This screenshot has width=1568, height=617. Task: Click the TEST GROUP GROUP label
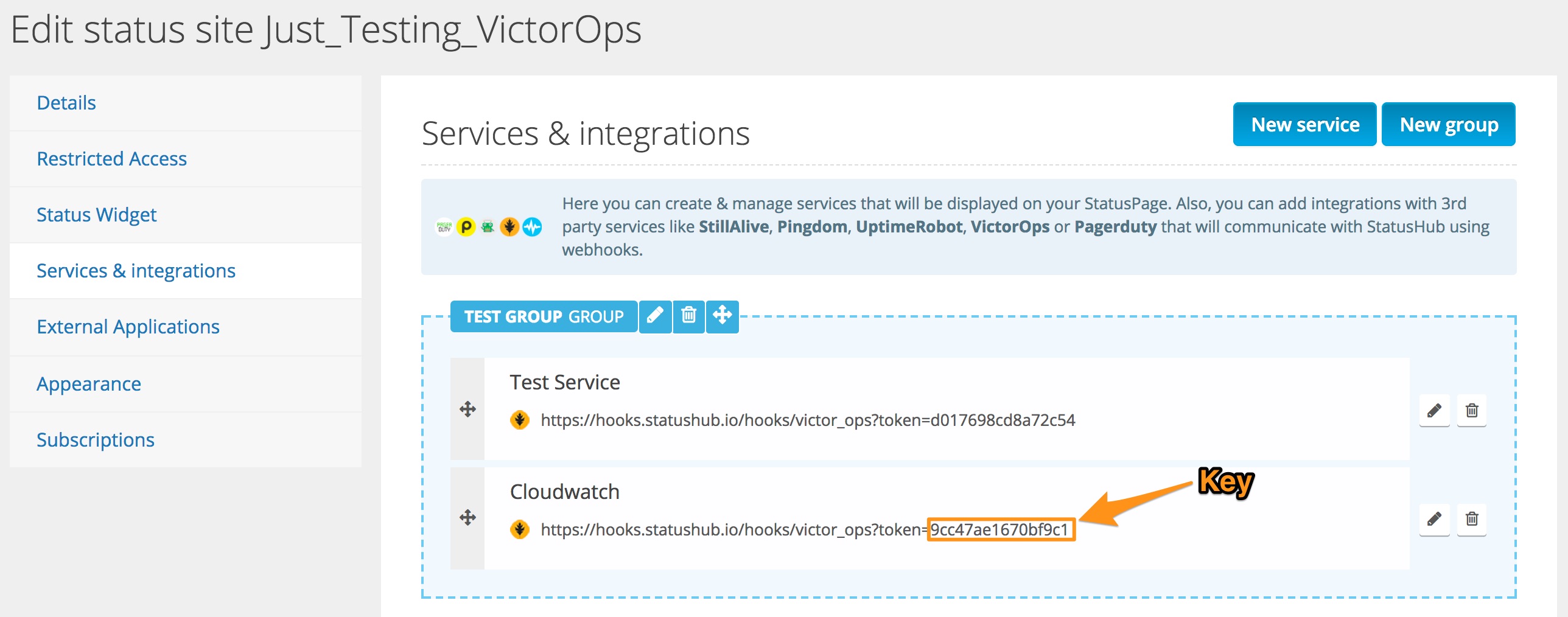(544, 316)
